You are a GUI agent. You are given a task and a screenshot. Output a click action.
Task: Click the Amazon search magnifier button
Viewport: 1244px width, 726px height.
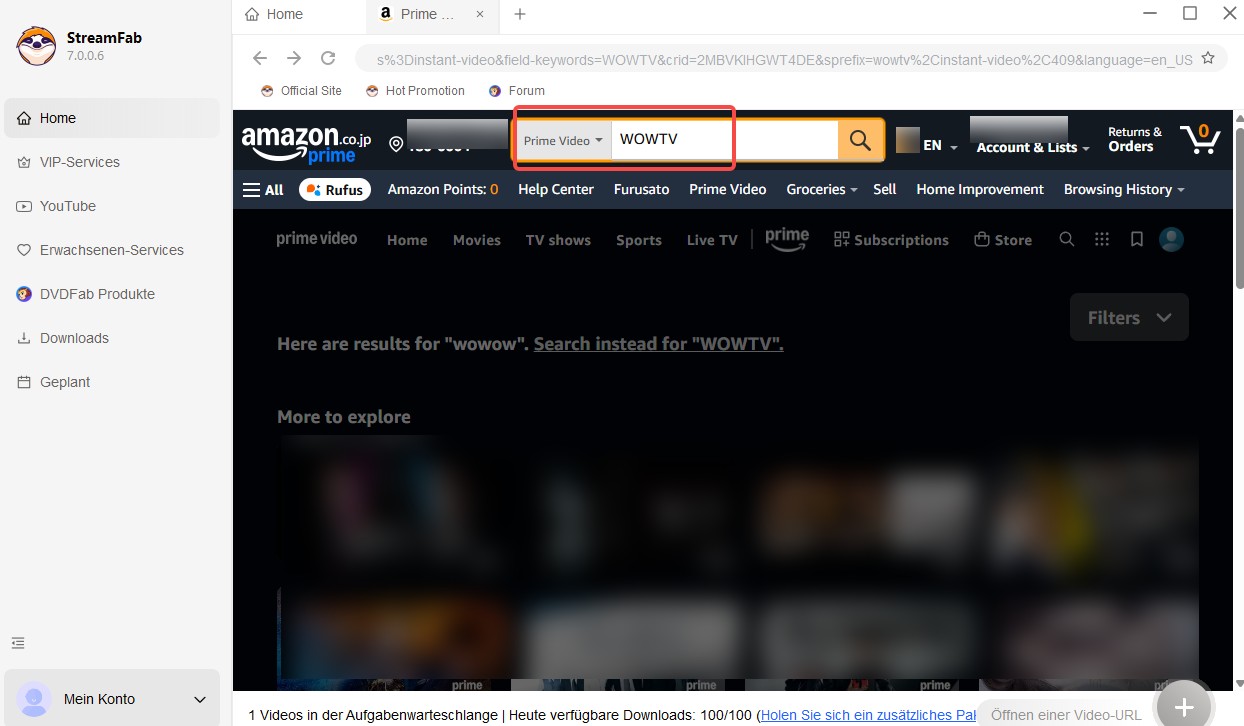859,140
